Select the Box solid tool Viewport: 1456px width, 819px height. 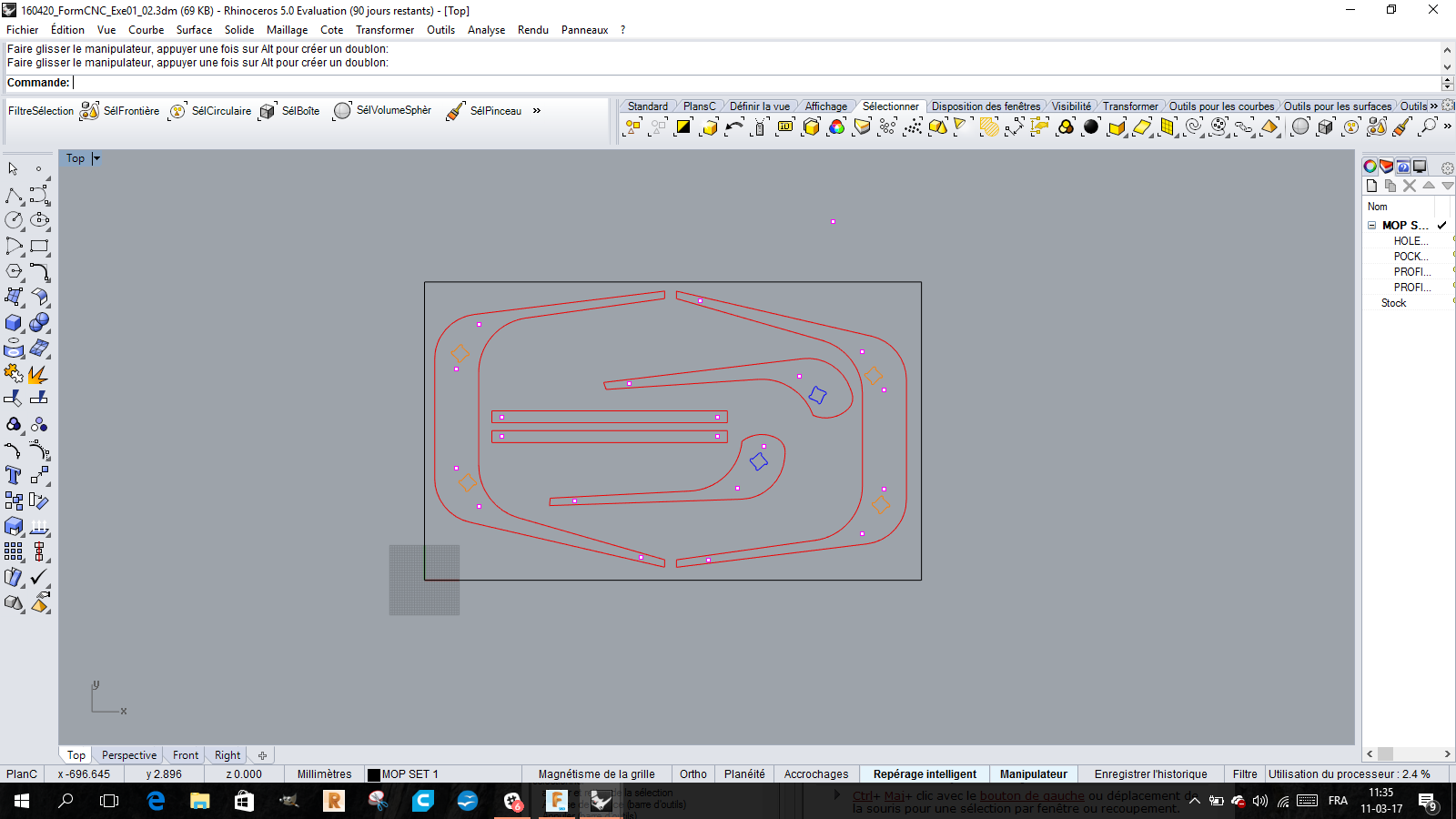[14, 323]
